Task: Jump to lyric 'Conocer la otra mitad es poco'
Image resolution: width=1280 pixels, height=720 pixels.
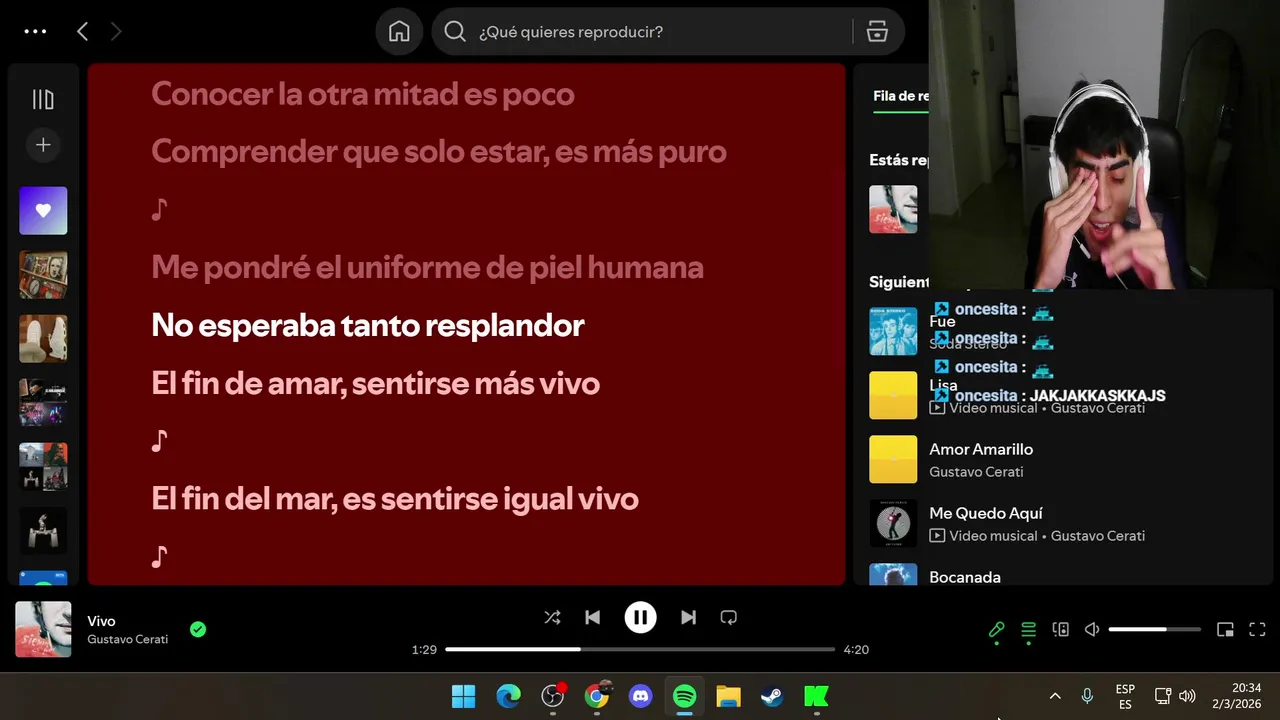Action: point(362,94)
